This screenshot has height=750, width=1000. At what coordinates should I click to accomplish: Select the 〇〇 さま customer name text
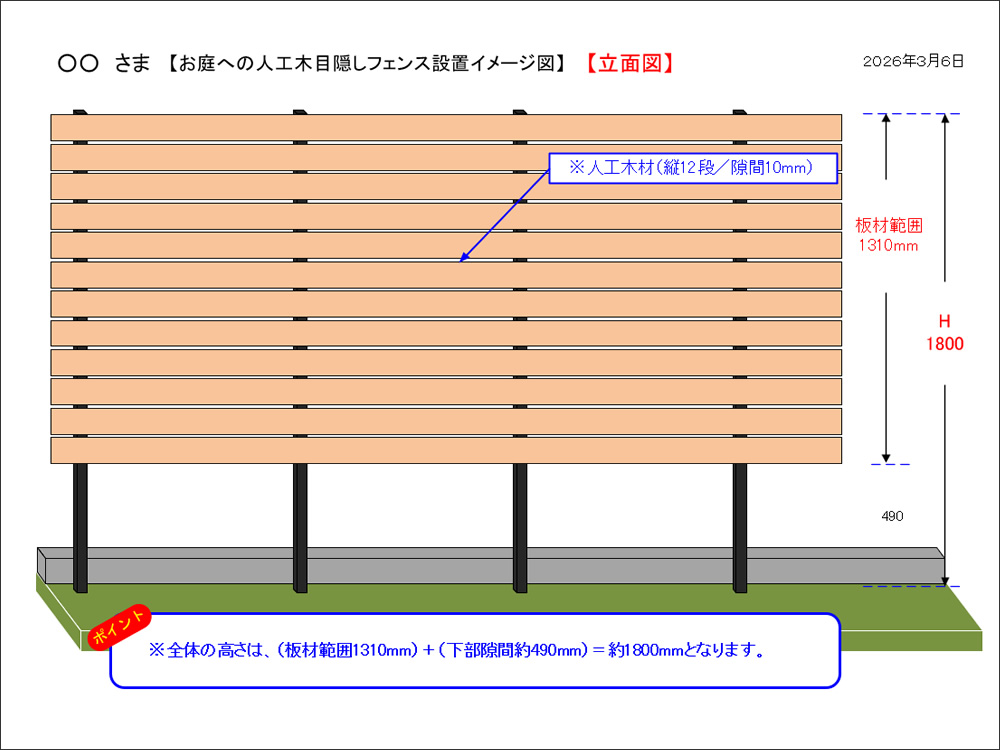[x=104, y=63]
